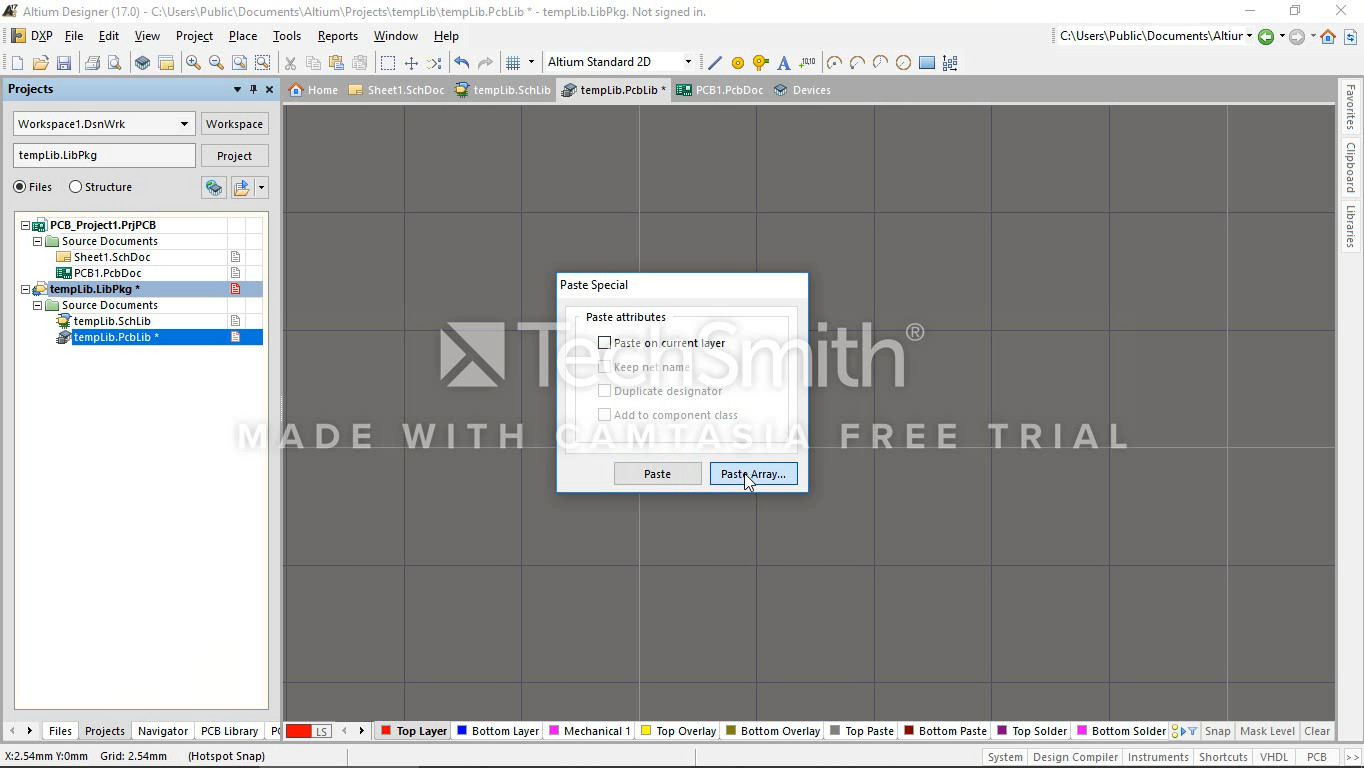Pick the Place Via tool
Screen dimensions: 1364x768
(760, 63)
